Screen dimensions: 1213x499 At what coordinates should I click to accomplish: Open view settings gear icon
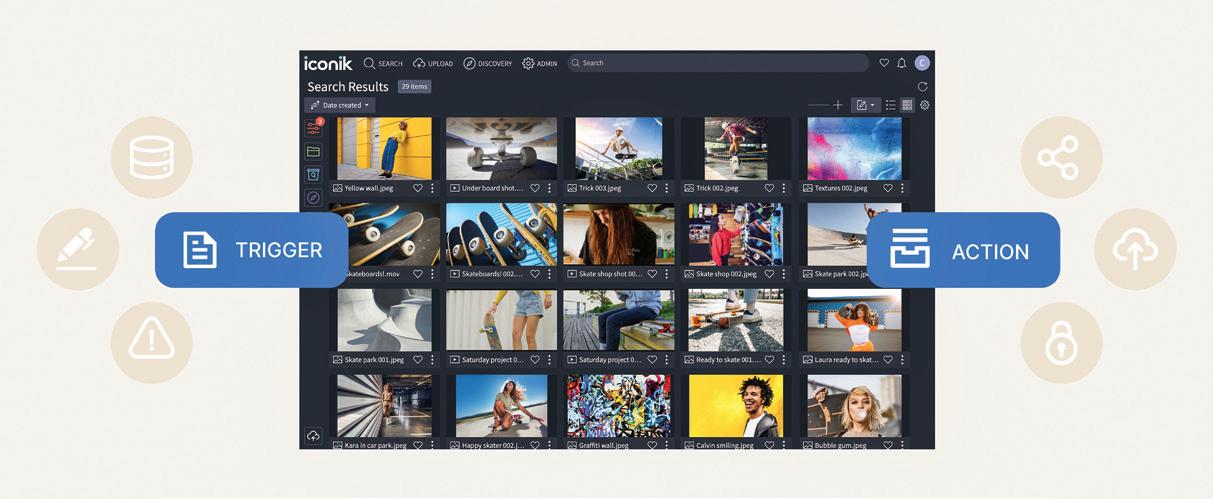click(x=925, y=105)
